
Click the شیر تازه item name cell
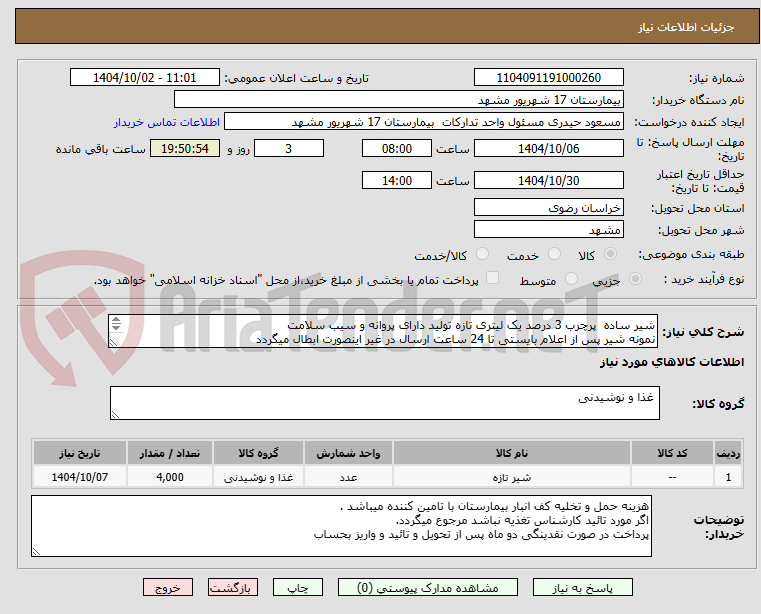click(512, 477)
